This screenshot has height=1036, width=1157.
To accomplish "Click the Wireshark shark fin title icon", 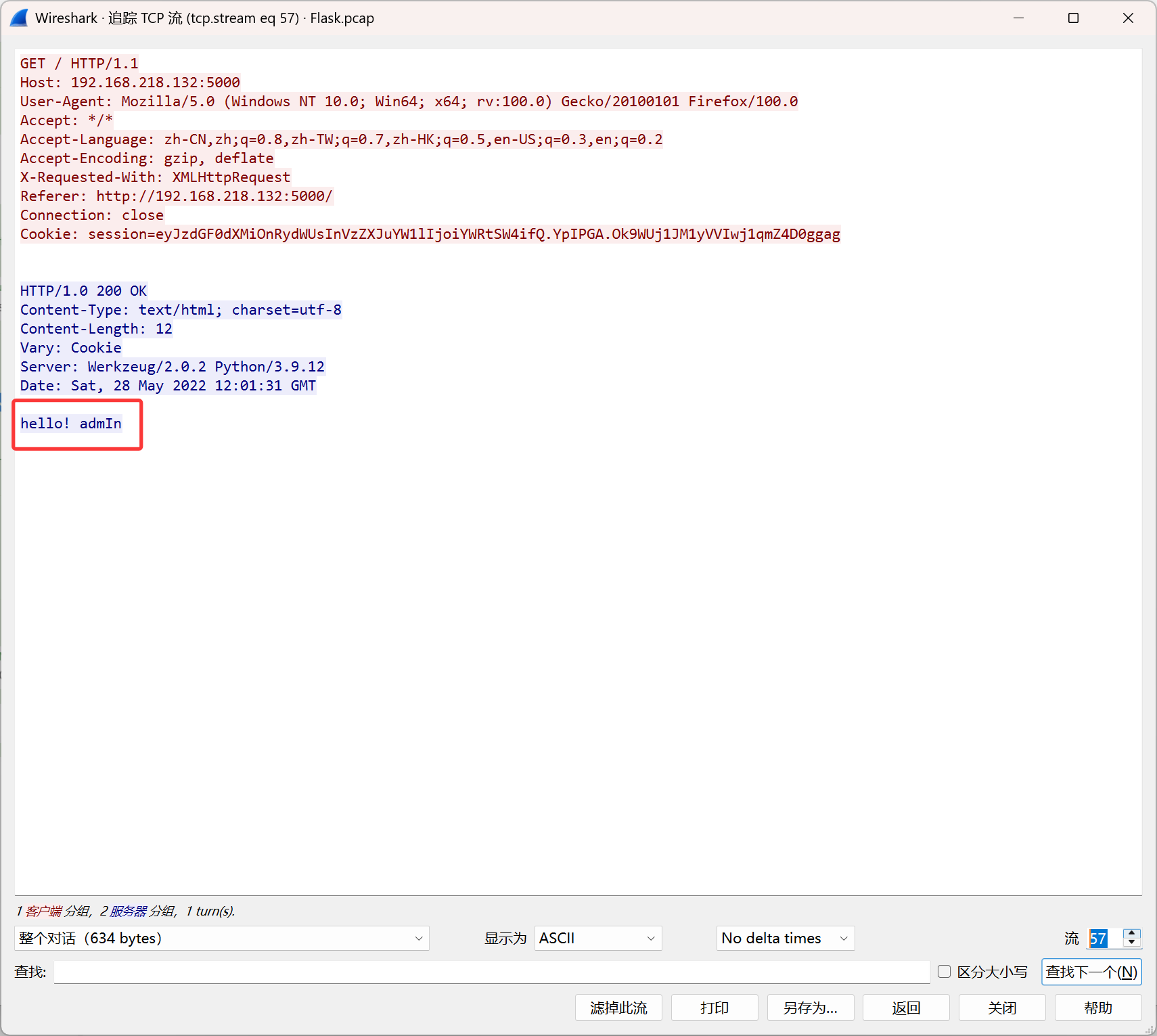I will click(19, 18).
